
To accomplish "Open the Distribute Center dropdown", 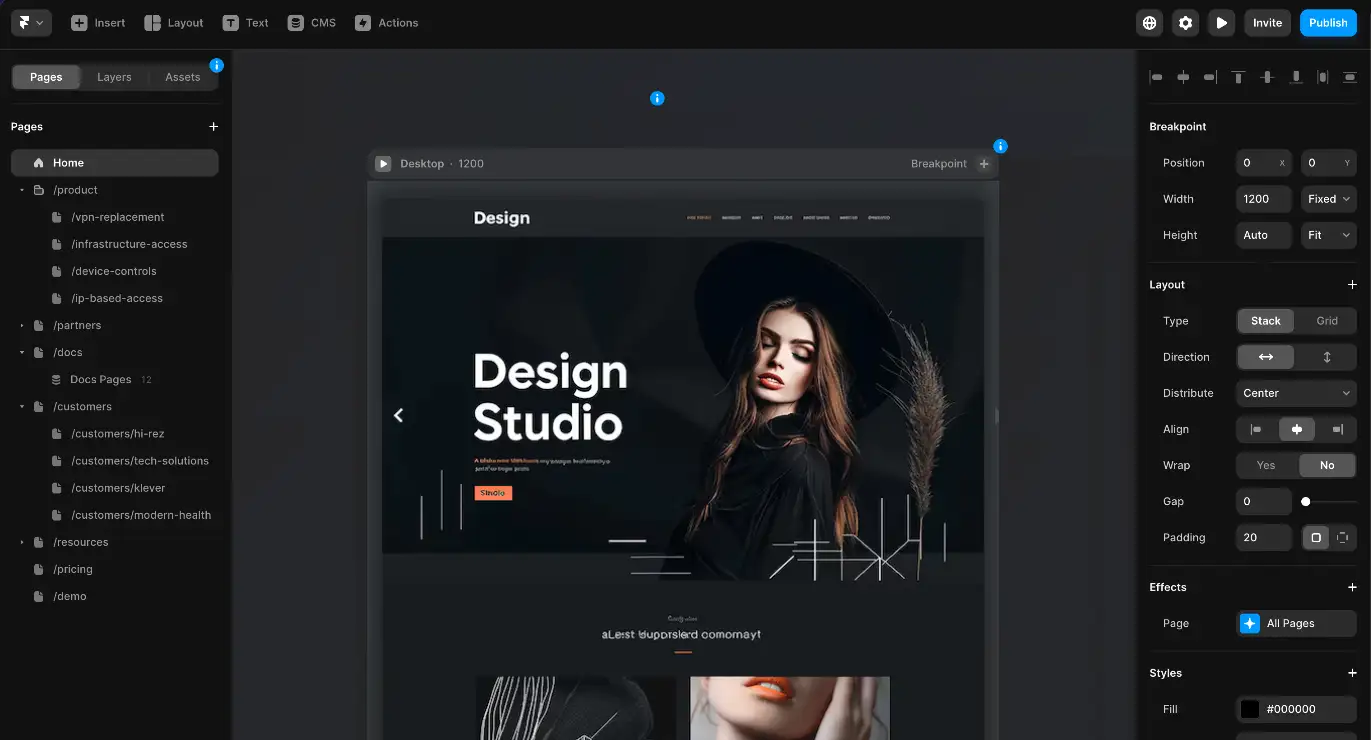I will (1296, 393).
